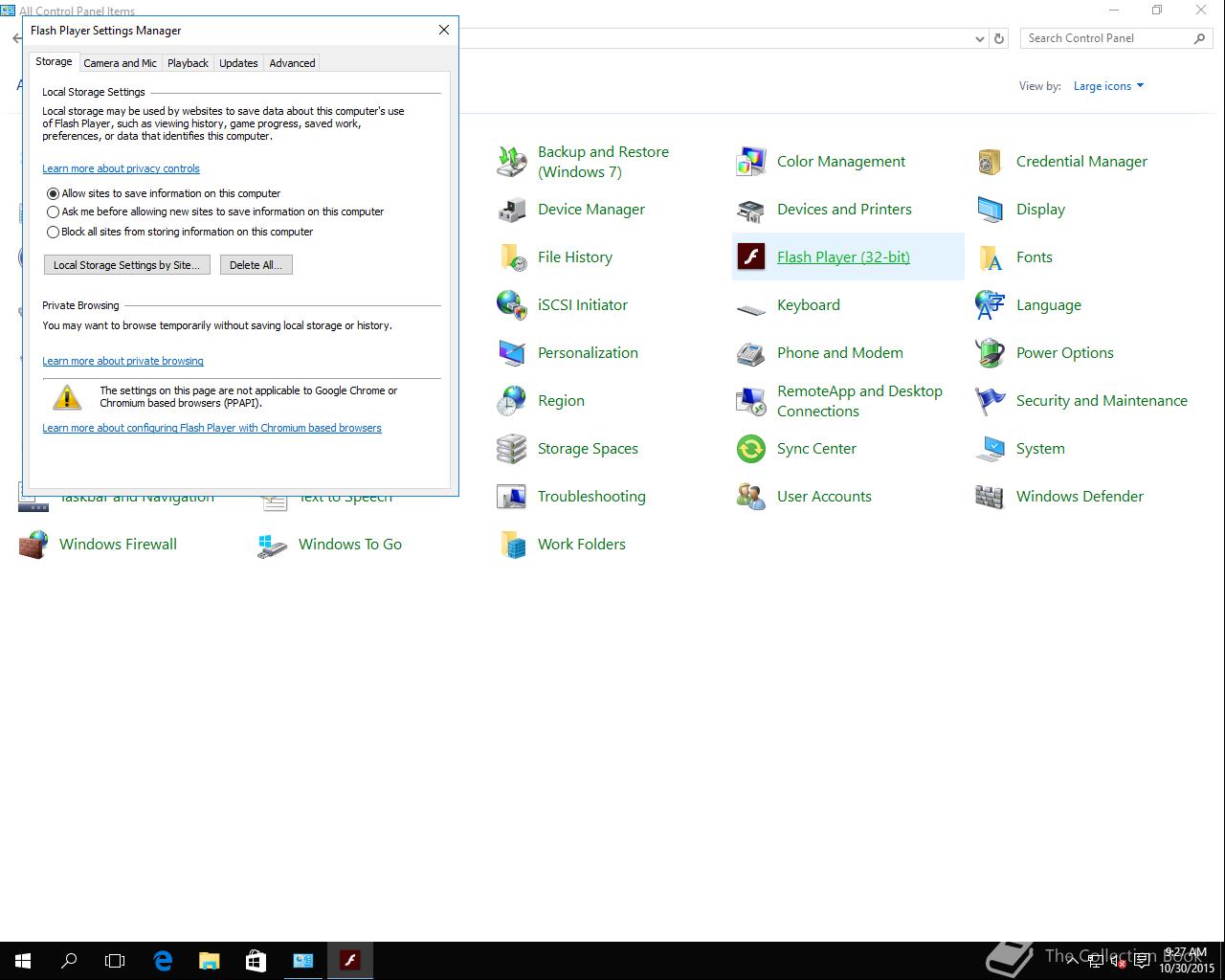Switch to the Camera and Mic tab
Screen dimensions: 1225x980
click(x=120, y=63)
